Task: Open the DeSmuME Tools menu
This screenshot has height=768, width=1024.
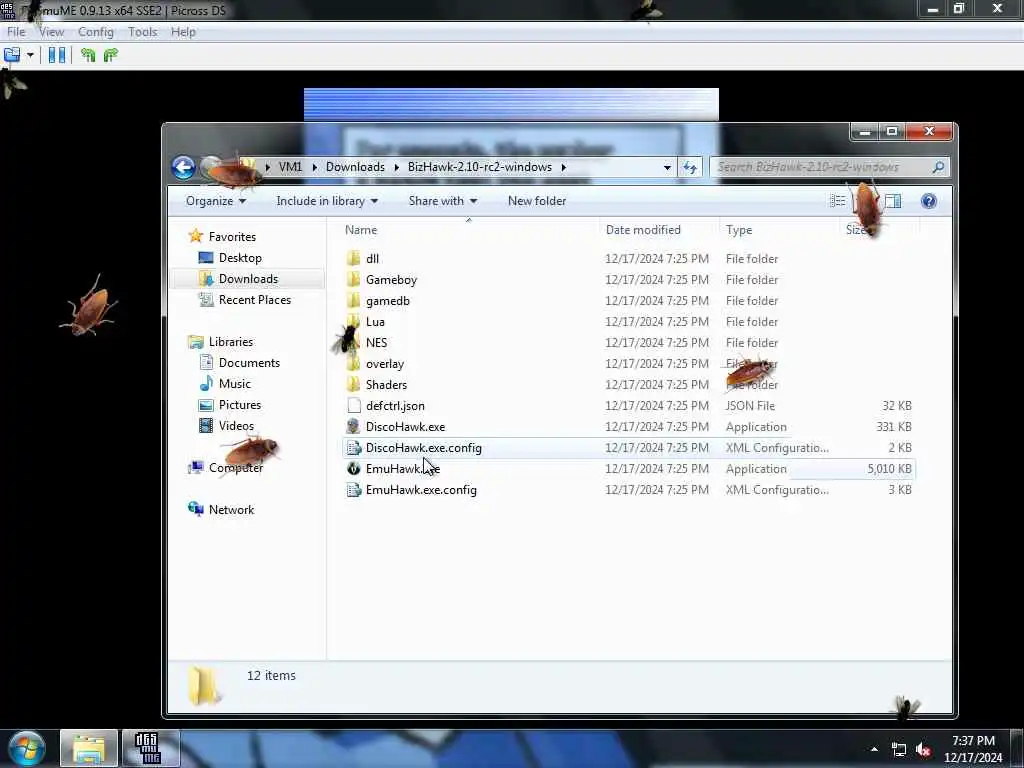Action: 142,32
